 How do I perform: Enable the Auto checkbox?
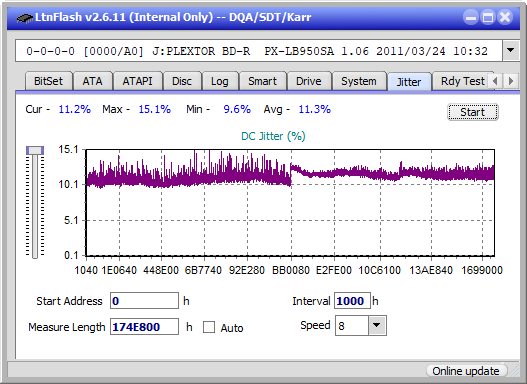click(x=209, y=327)
